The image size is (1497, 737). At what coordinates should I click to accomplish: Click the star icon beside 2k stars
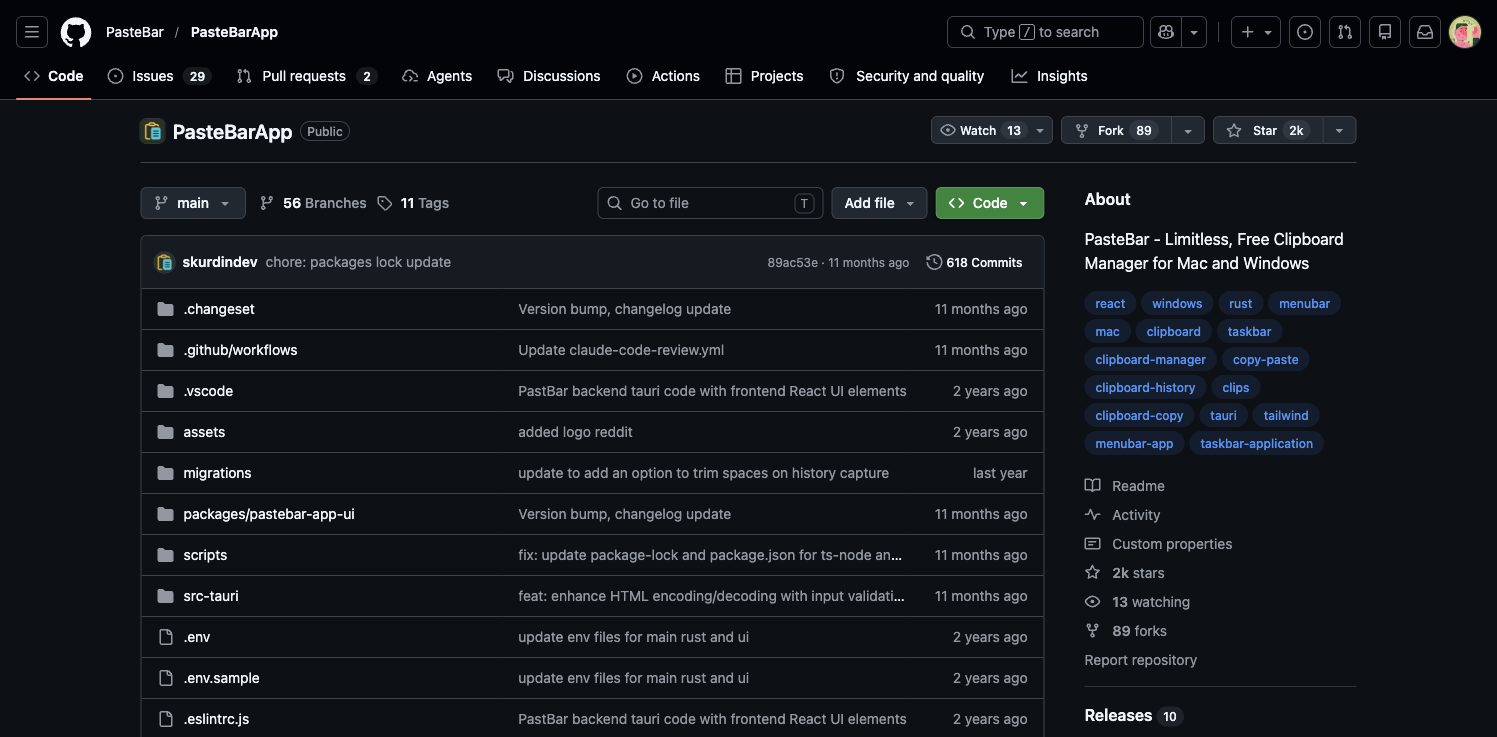tap(1093, 573)
